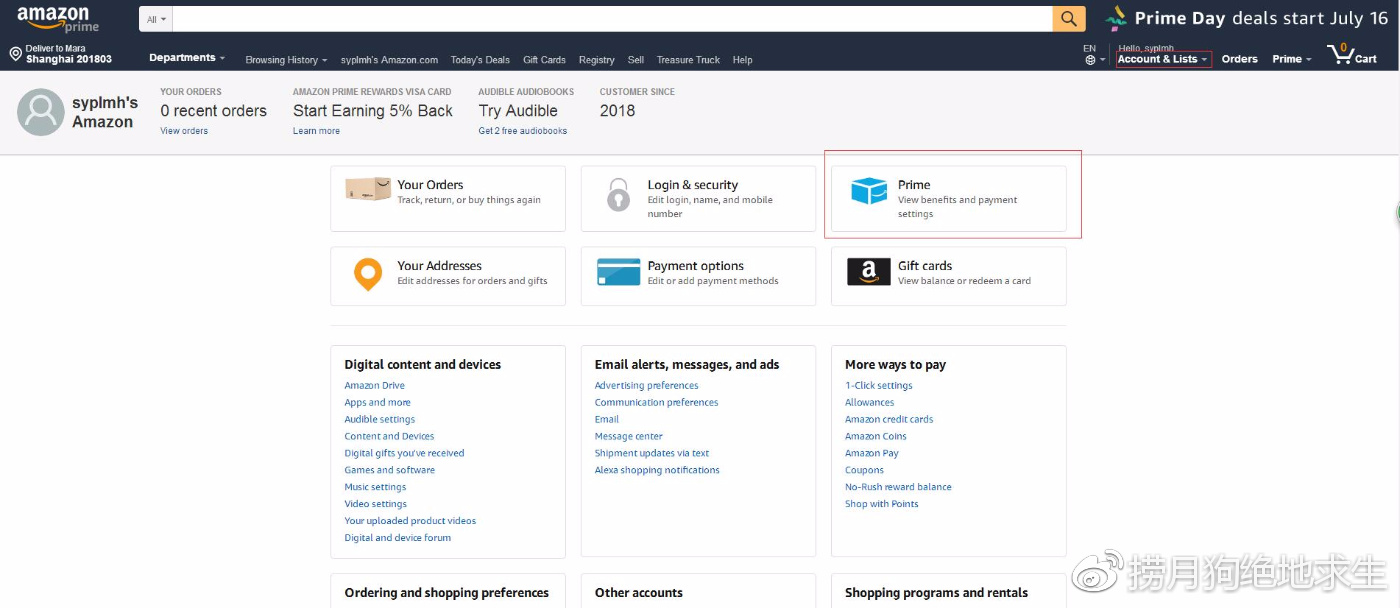Screen dimensions: 1400x608
Task: Click Try Audible heading
Action: 518,111
